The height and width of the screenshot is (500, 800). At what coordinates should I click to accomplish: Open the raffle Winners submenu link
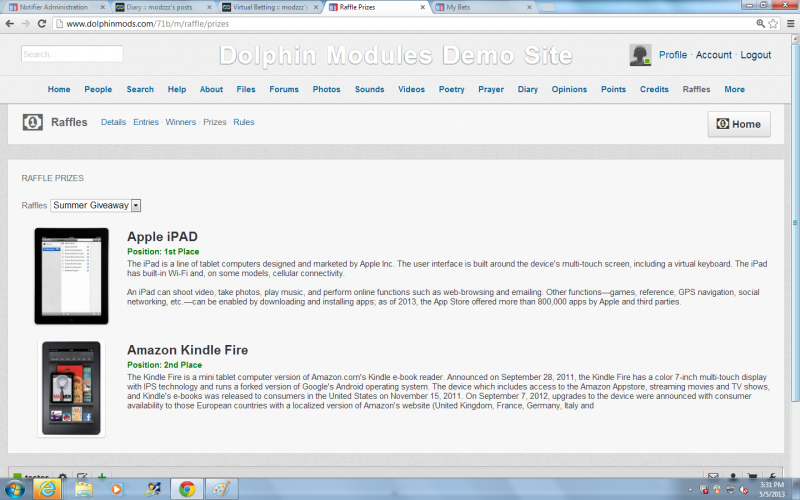click(x=181, y=122)
